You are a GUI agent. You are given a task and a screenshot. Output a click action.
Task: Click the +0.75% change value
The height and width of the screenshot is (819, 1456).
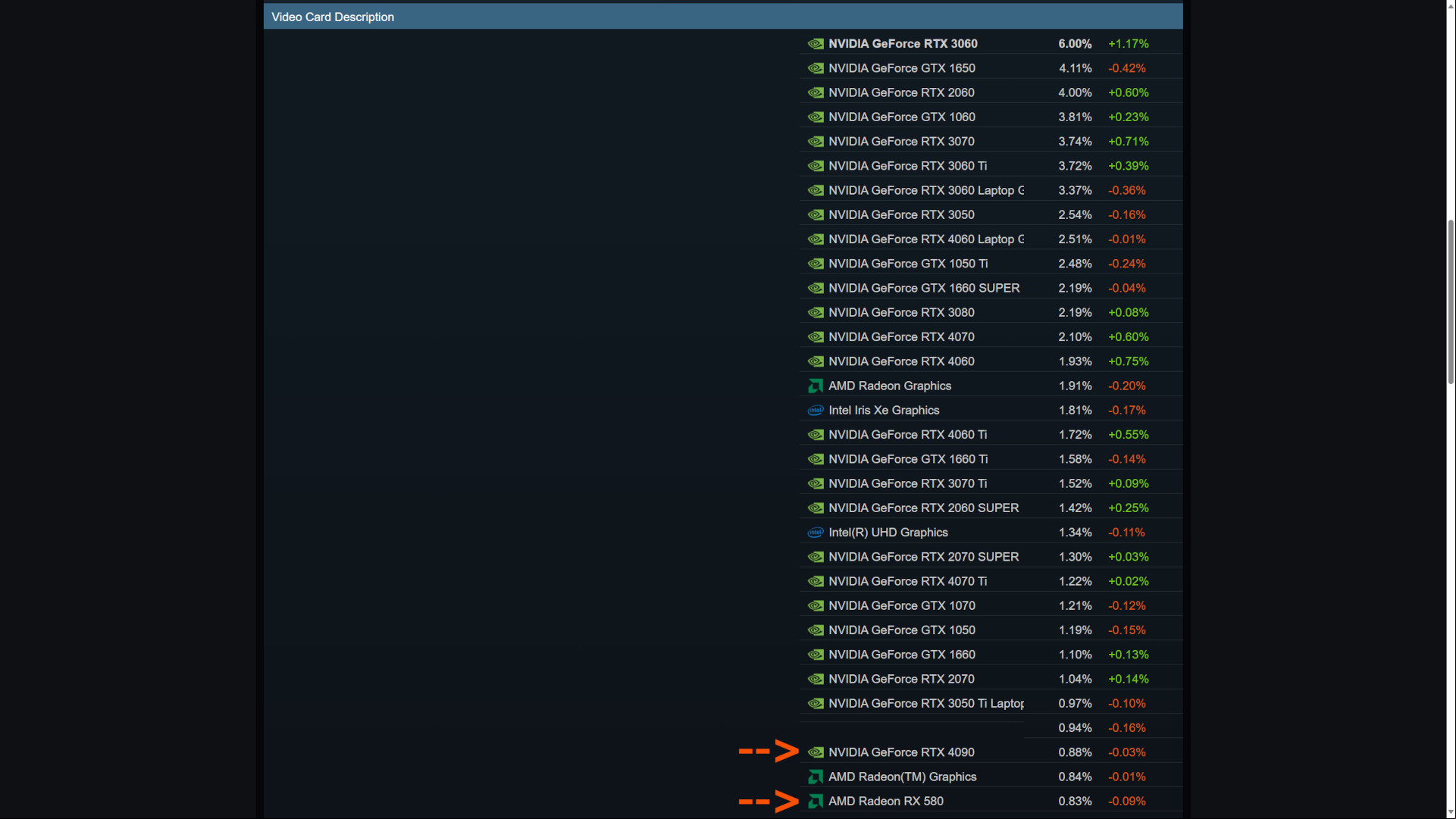pos(1129,361)
